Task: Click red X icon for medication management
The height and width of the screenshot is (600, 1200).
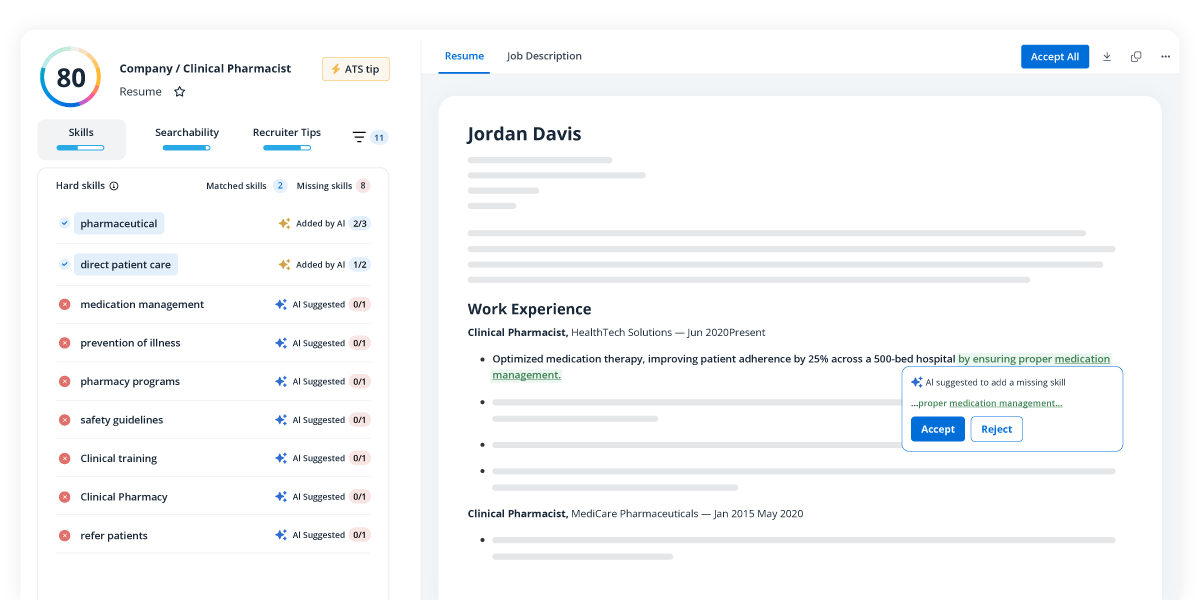Action: tap(65, 304)
